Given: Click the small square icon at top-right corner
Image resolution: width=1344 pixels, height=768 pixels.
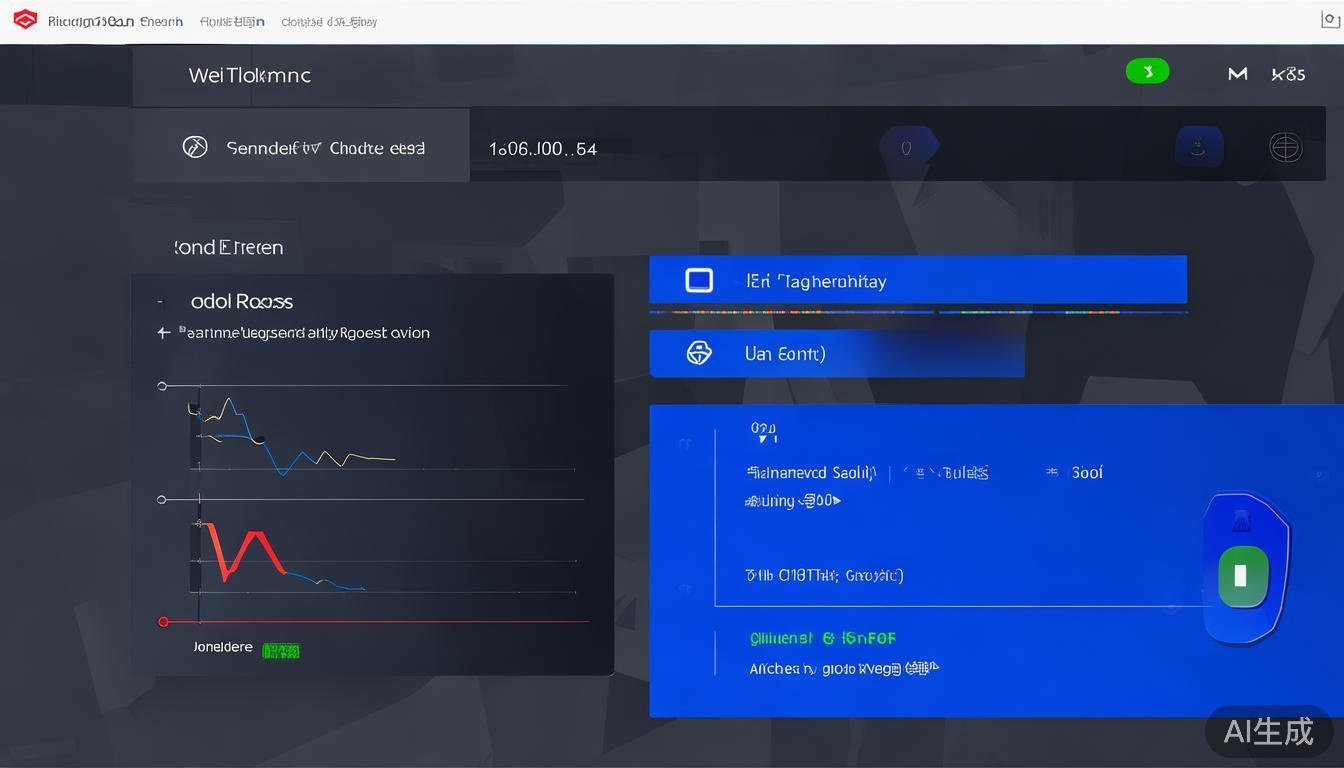Looking at the screenshot, I should (1330, 19).
